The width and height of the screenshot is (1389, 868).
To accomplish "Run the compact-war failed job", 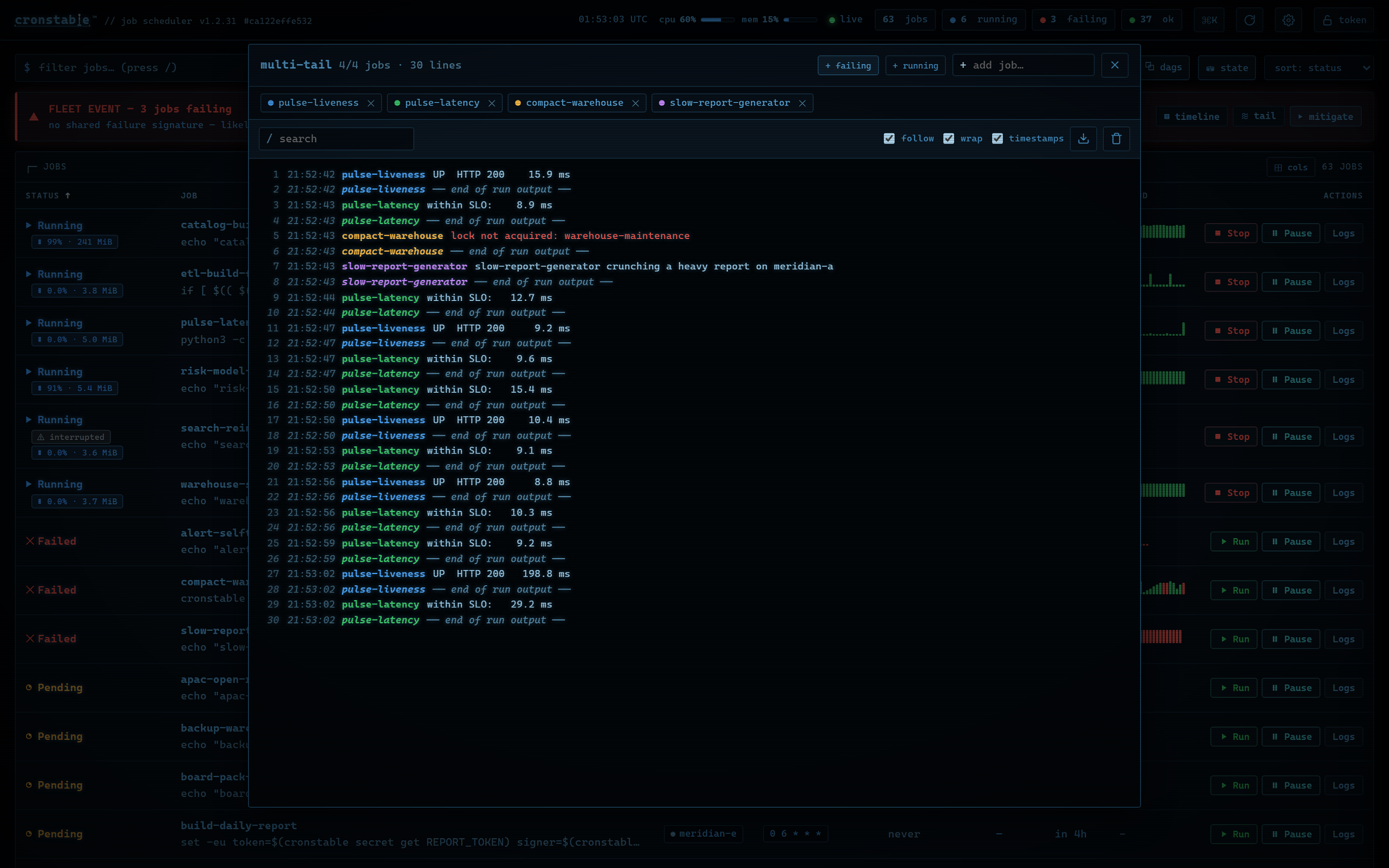I will click(1234, 590).
